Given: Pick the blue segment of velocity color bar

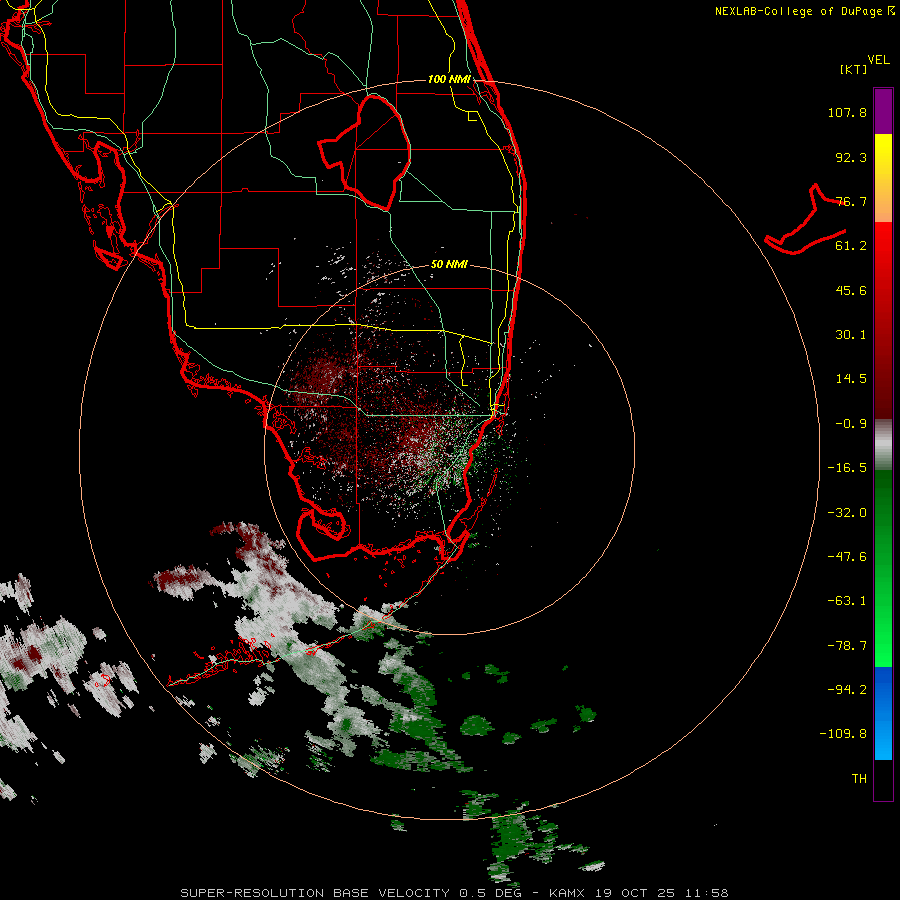Looking at the screenshot, I should coord(883,713).
